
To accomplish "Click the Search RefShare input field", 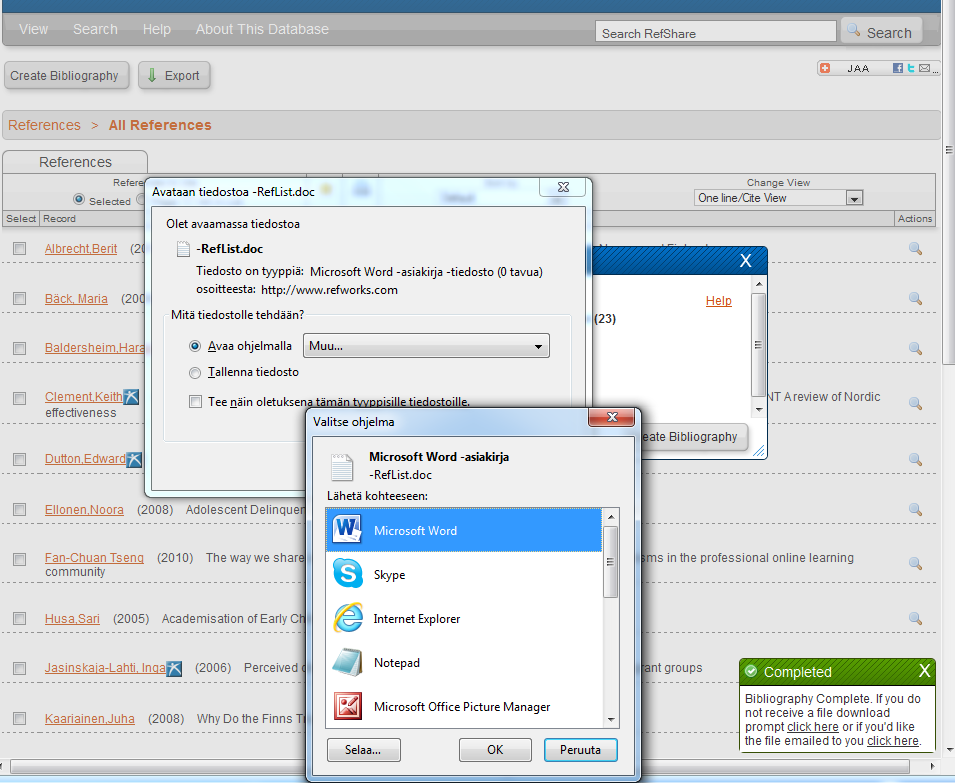I will (716, 32).
